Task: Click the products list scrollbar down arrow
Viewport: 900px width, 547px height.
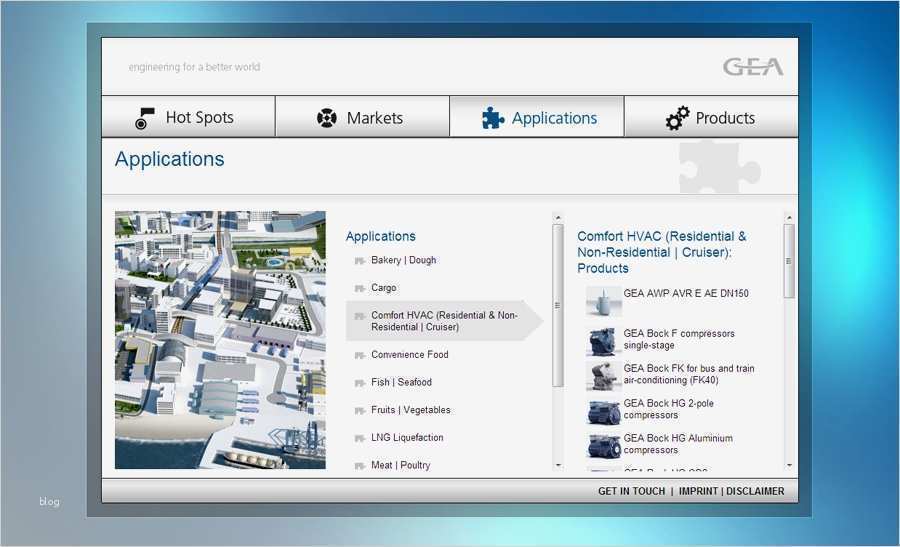Action: tap(789, 465)
